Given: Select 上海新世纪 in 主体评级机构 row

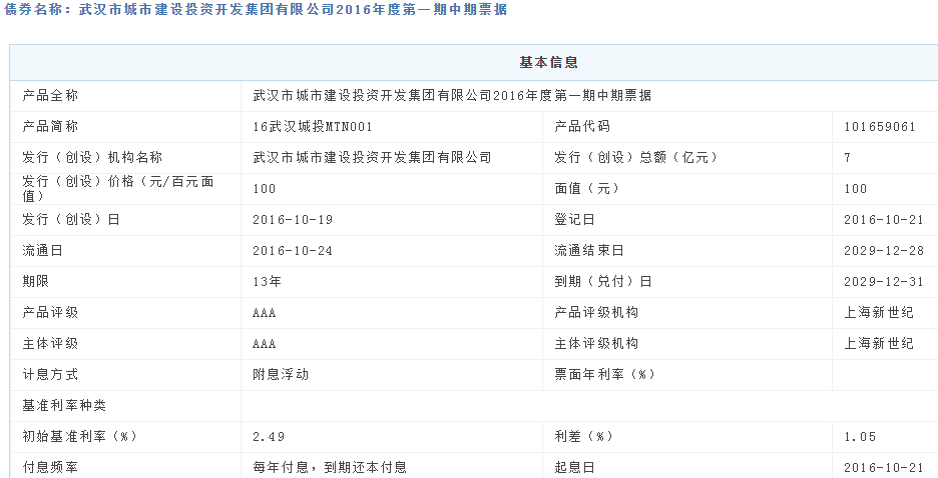Looking at the screenshot, I should (x=879, y=344).
